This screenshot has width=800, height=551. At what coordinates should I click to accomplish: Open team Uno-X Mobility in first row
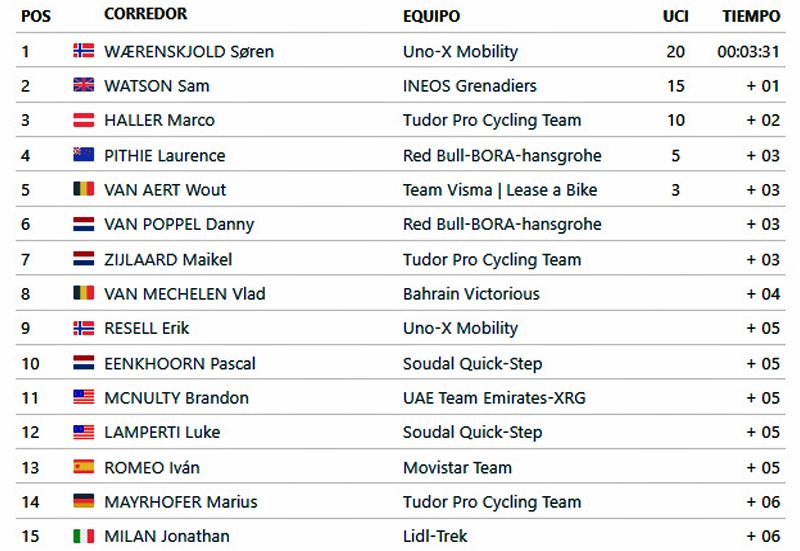point(460,52)
